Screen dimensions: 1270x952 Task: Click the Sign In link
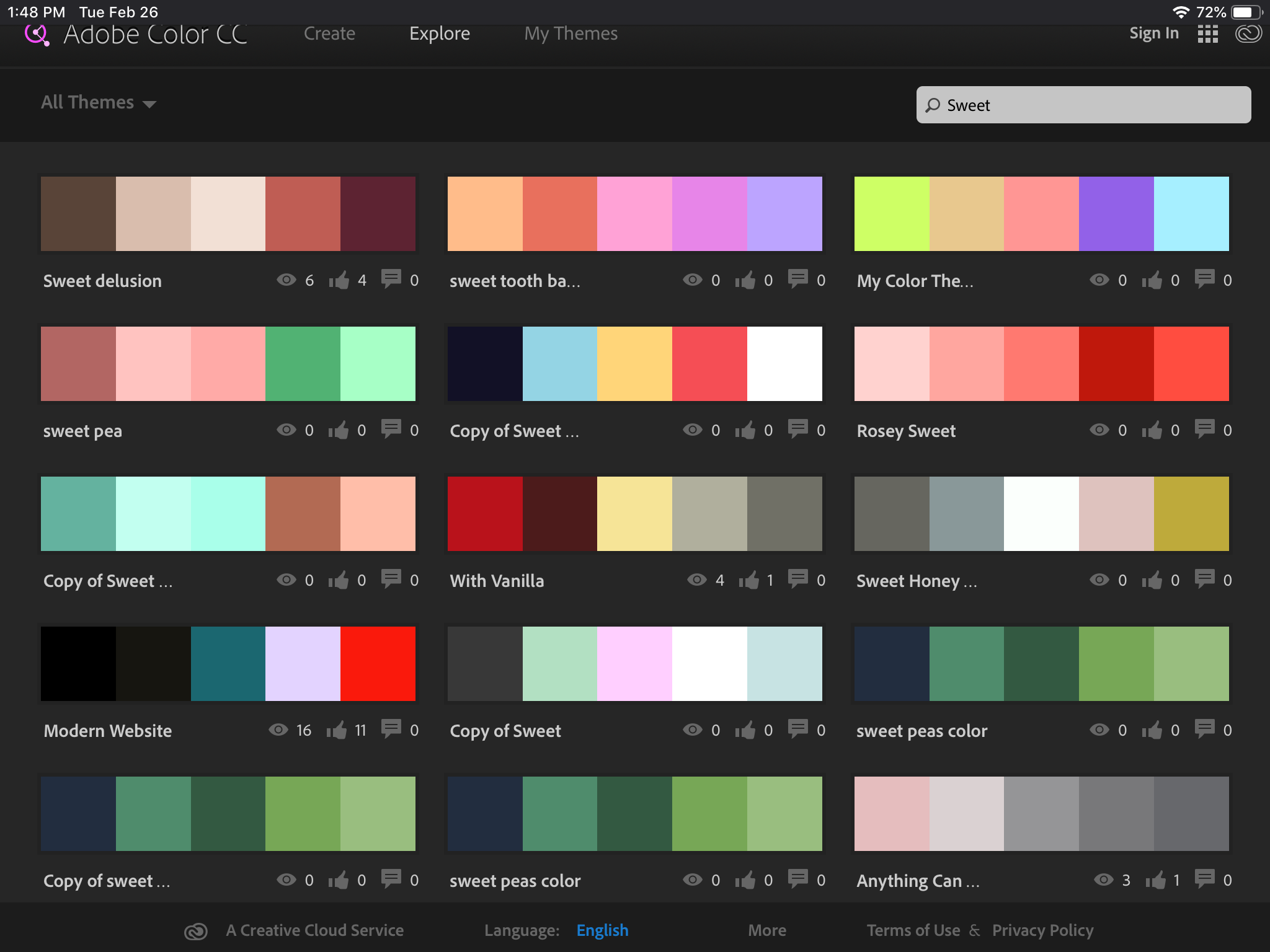point(1154,33)
